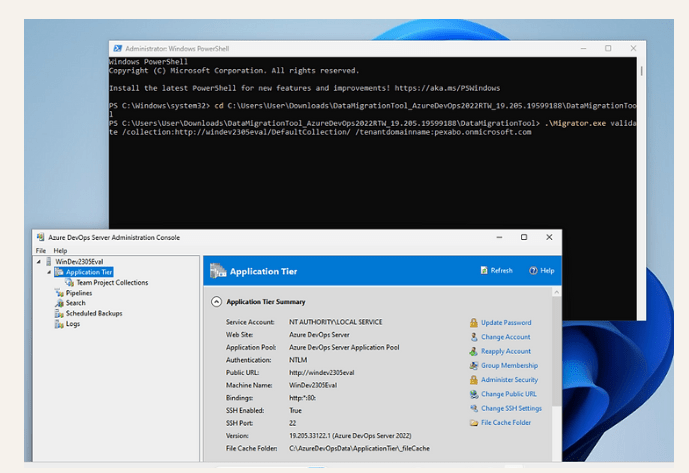Open the File menu in Administration Console

pyautogui.click(x=41, y=251)
